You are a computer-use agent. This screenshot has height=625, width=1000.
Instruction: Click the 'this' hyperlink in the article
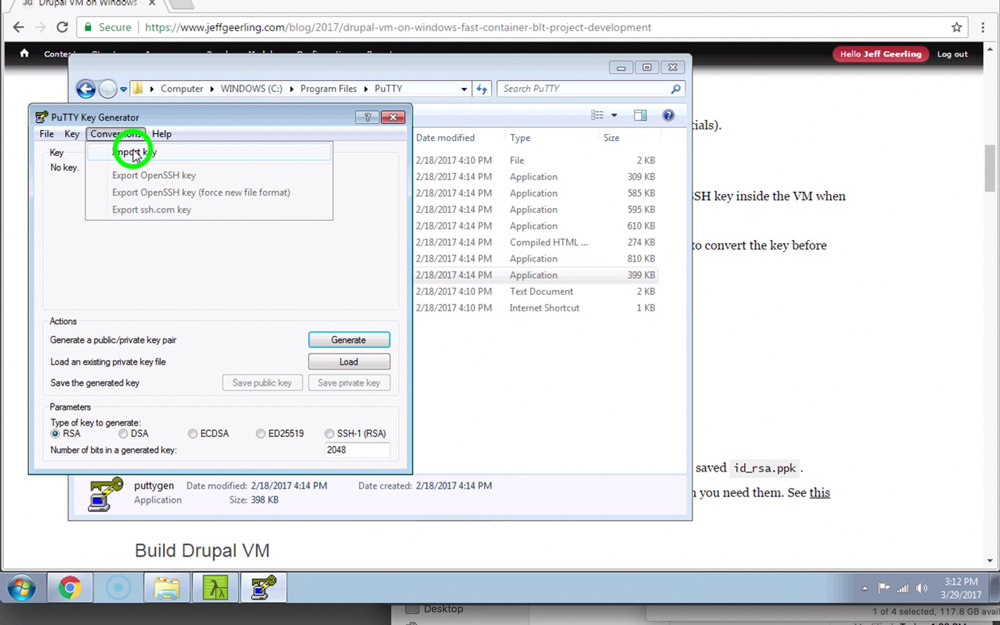pyautogui.click(x=820, y=492)
